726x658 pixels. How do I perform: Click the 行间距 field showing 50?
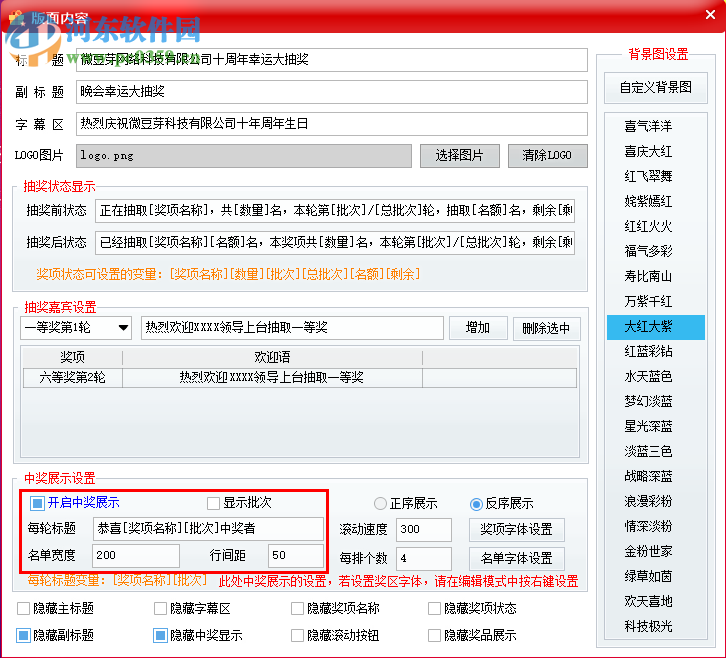[x=296, y=556]
